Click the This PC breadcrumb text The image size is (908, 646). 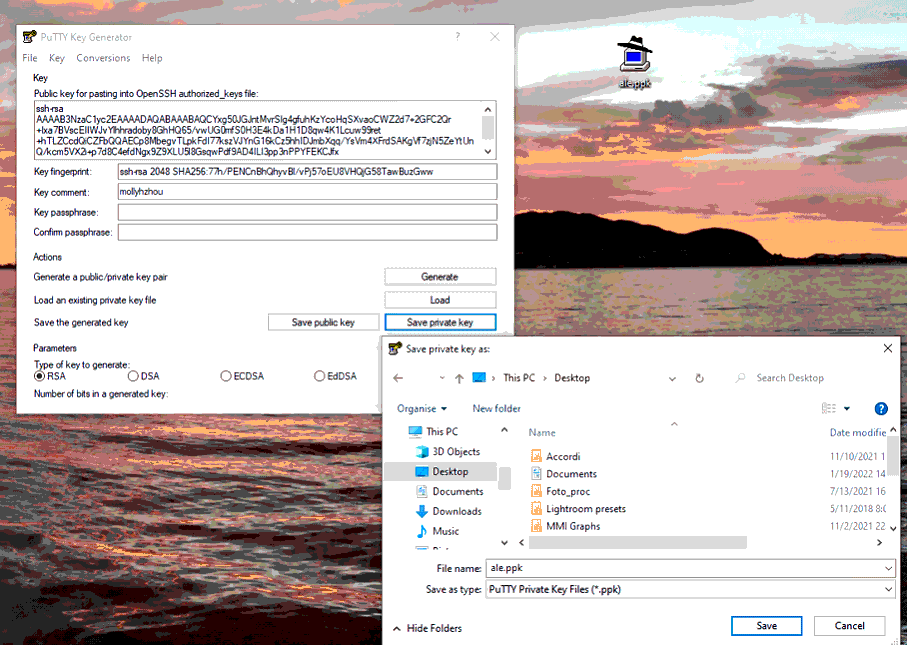519,378
